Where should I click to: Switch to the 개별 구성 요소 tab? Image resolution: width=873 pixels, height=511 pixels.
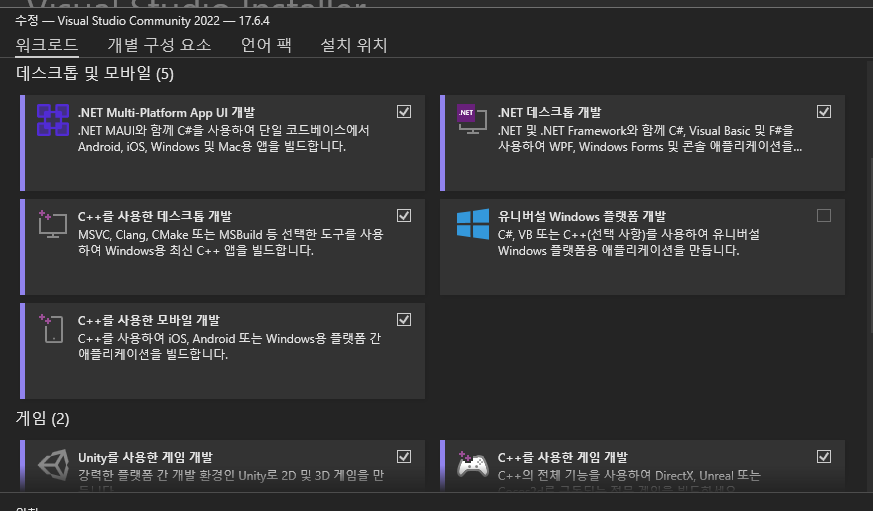(159, 45)
